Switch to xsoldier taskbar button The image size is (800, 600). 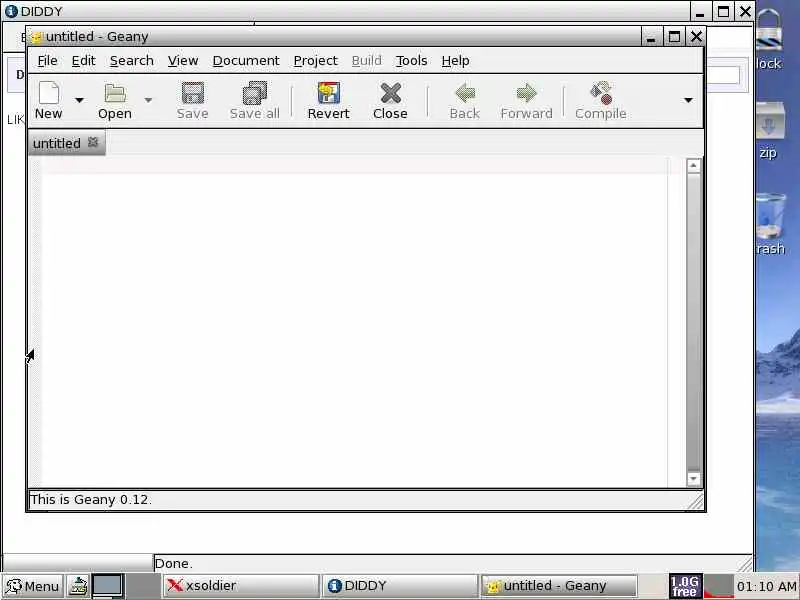[240, 586]
